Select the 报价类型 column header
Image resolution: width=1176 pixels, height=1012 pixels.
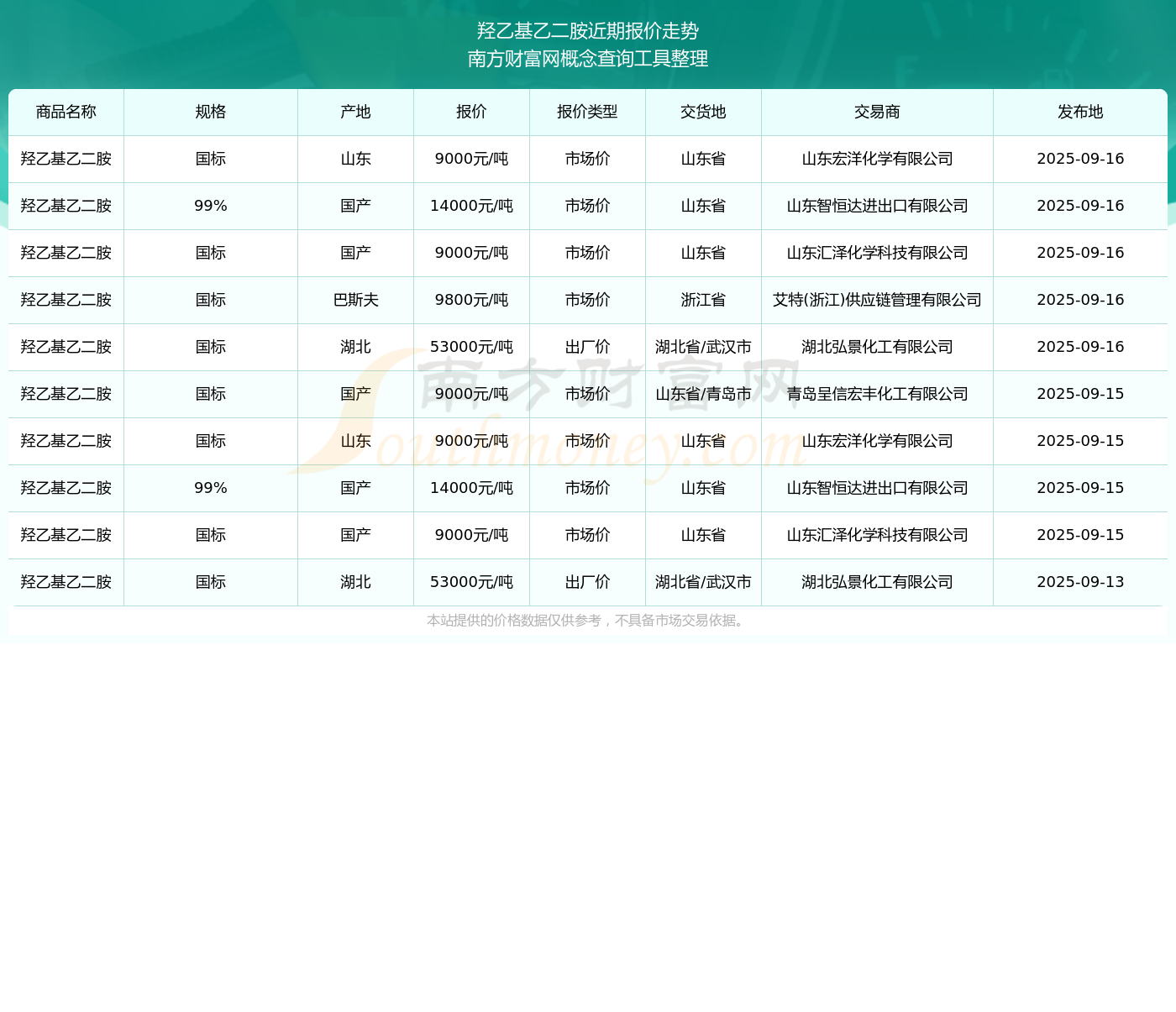pos(588,112)
